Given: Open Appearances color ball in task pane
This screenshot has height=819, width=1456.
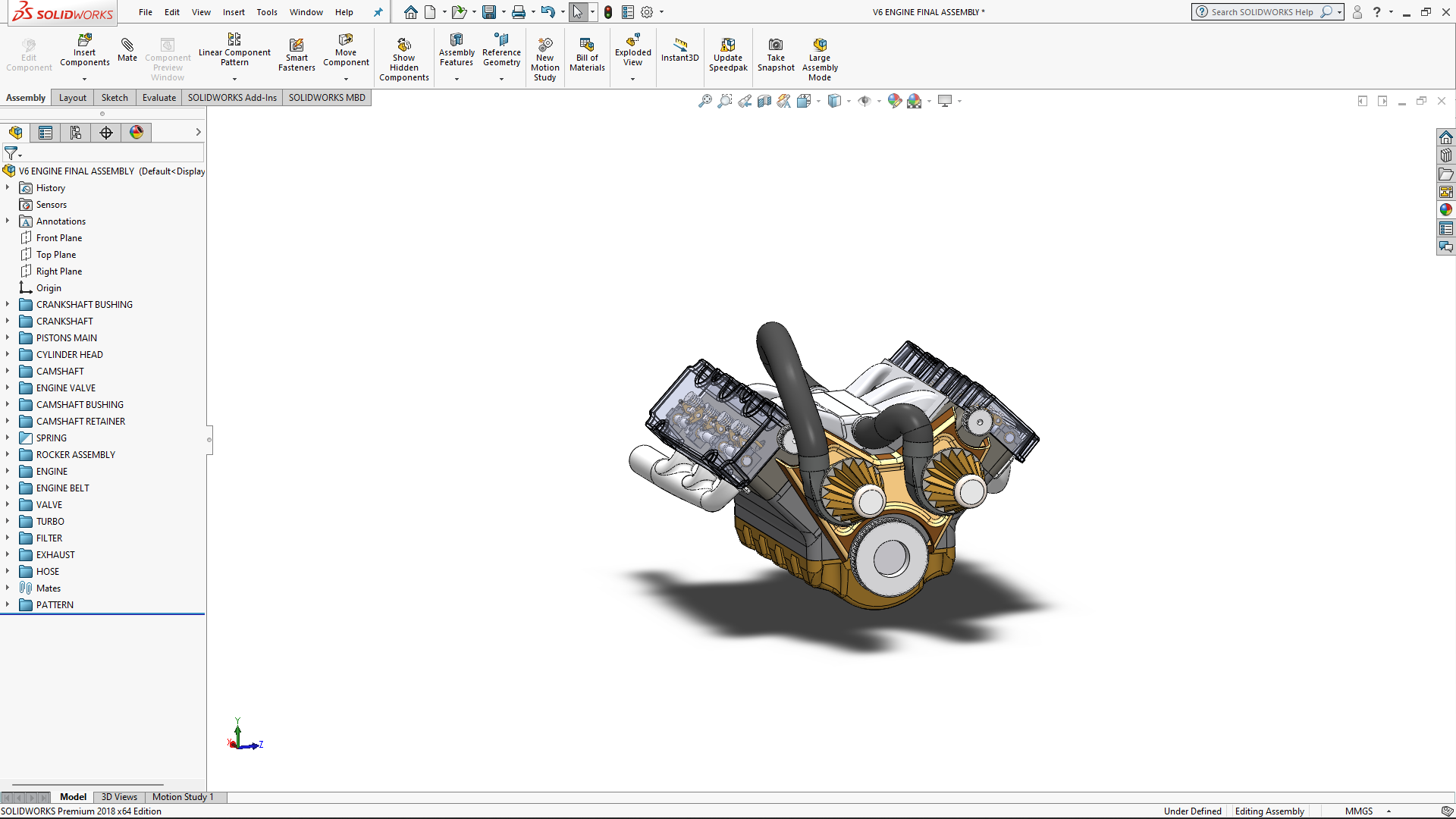Looking at the screenshot, I should click(1446, 210).
